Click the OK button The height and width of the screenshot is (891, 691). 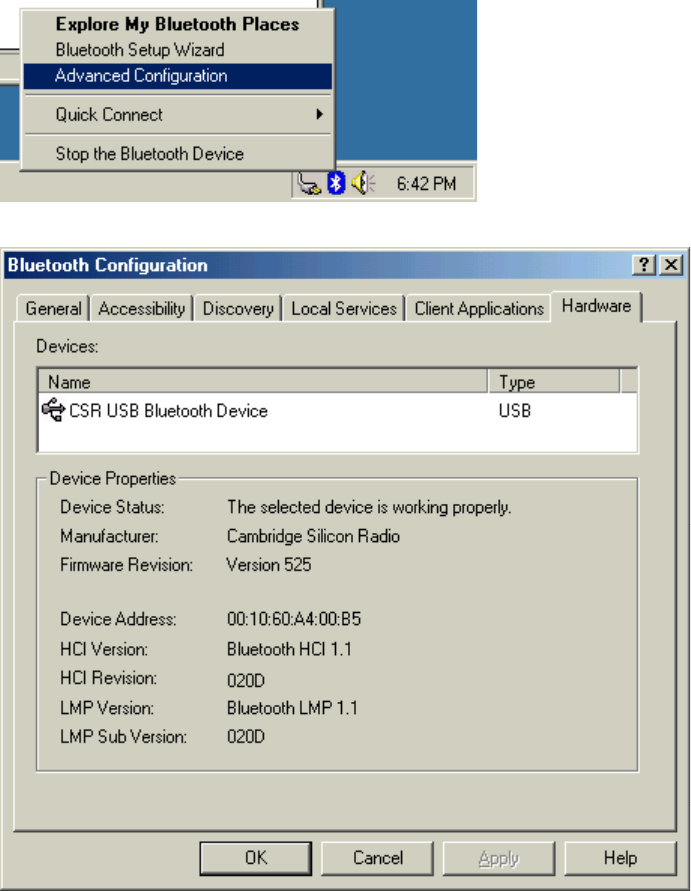point(256,858)
